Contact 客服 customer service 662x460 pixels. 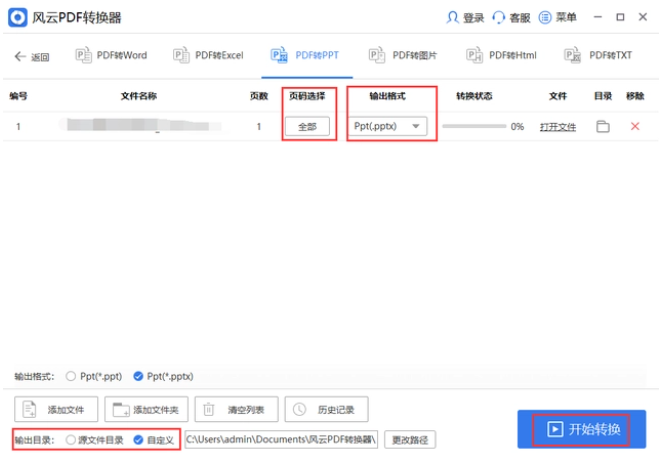pyautogui.click(x=511, y=17)
